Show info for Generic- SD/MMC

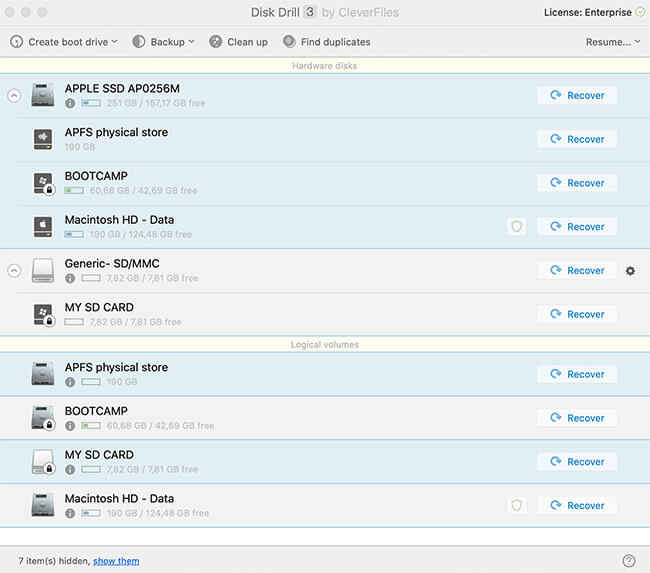pyautogui.click(x=70, y=278)
